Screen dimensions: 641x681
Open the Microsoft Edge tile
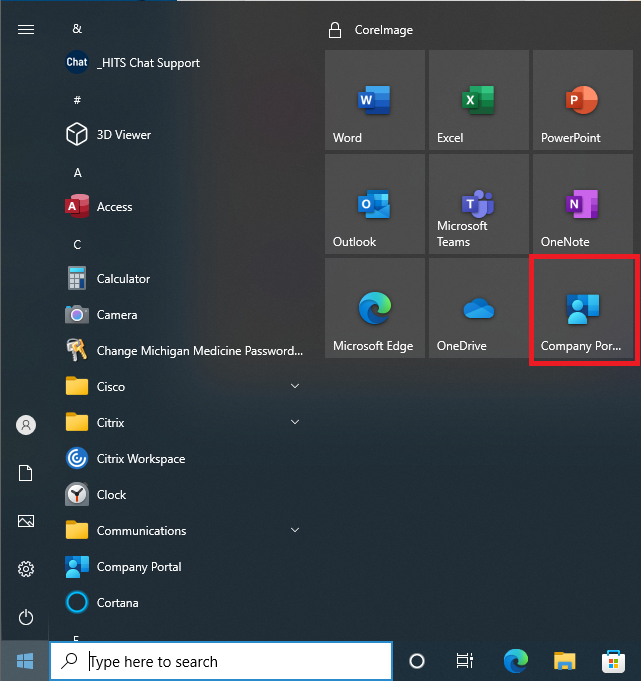point(375,308)
